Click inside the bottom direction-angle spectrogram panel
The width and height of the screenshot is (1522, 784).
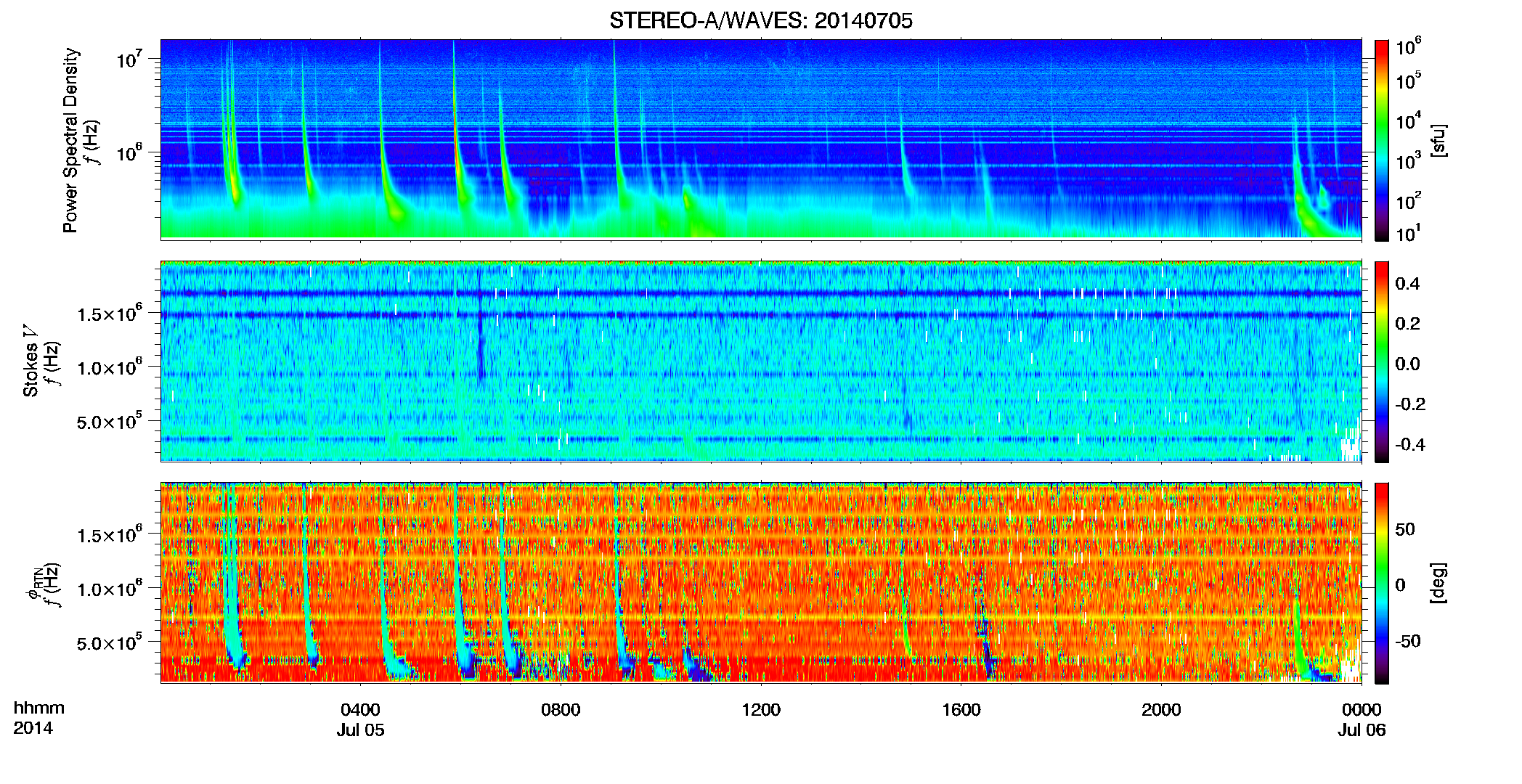point(761,582)
